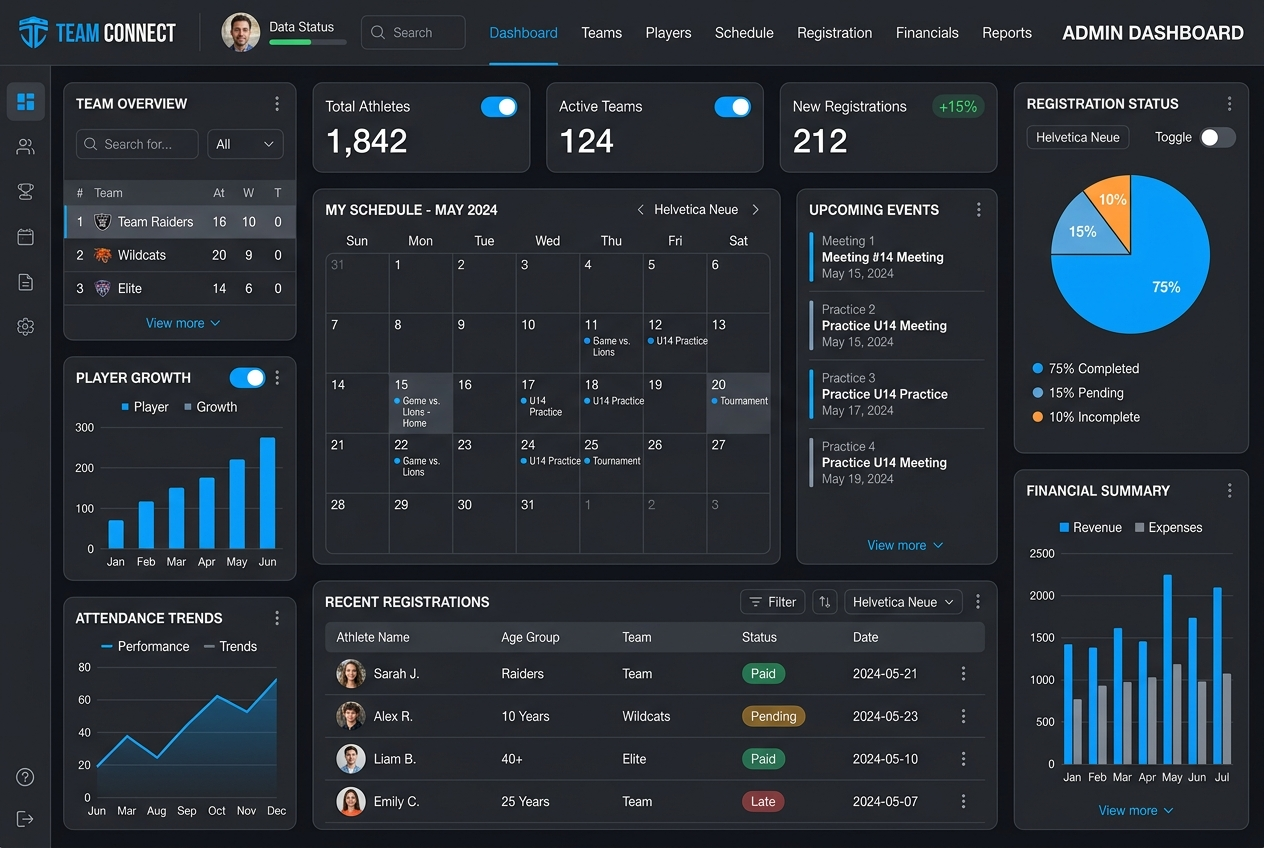1264x848 pixels.
Task: Click the people icon in the left sidebar
Action: click(26, 147)
